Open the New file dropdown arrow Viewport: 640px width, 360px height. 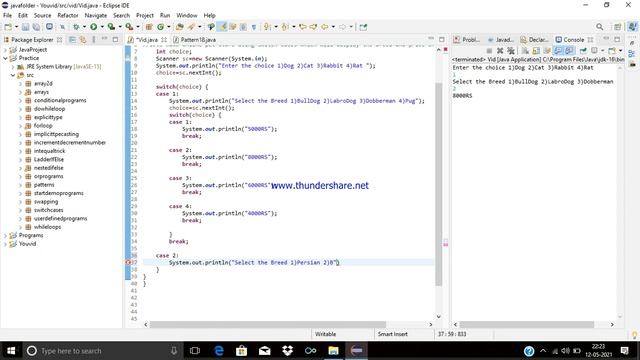[16, 27]
